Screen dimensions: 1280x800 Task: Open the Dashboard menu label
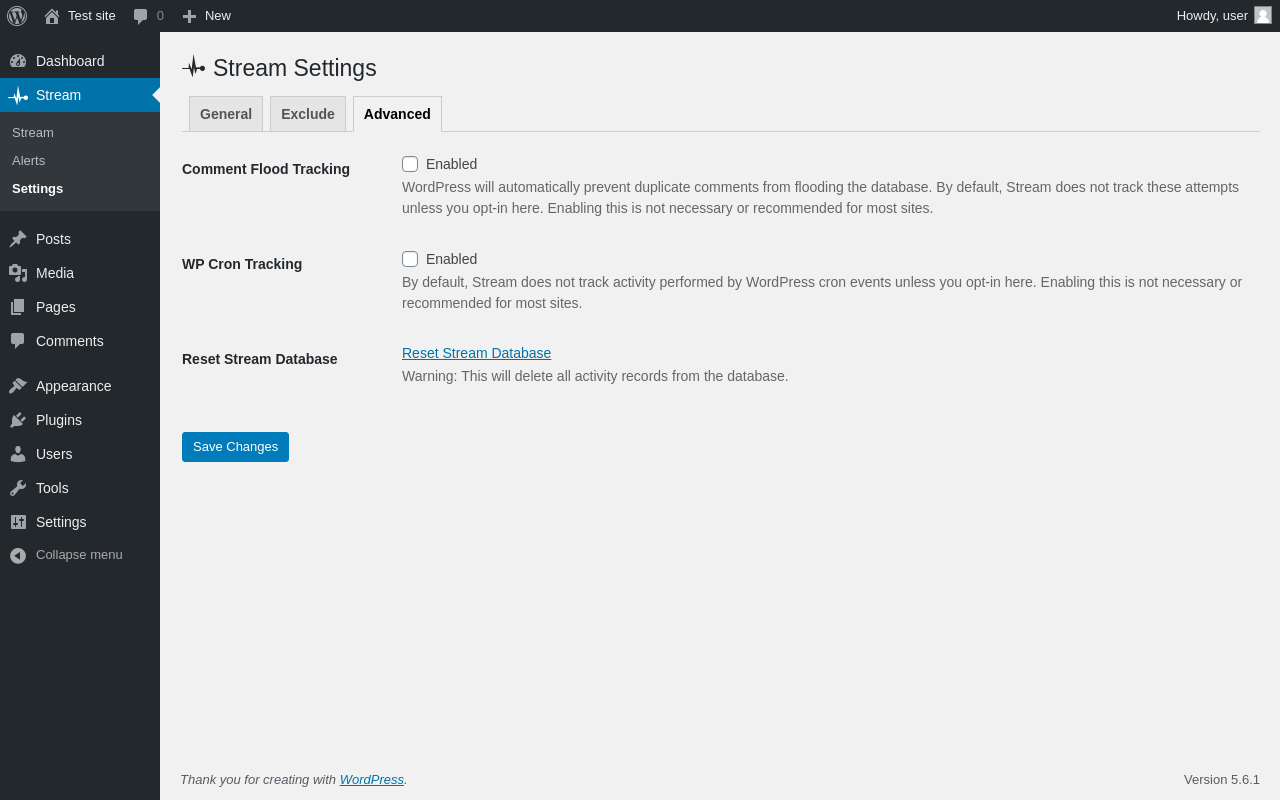[70, 61]
